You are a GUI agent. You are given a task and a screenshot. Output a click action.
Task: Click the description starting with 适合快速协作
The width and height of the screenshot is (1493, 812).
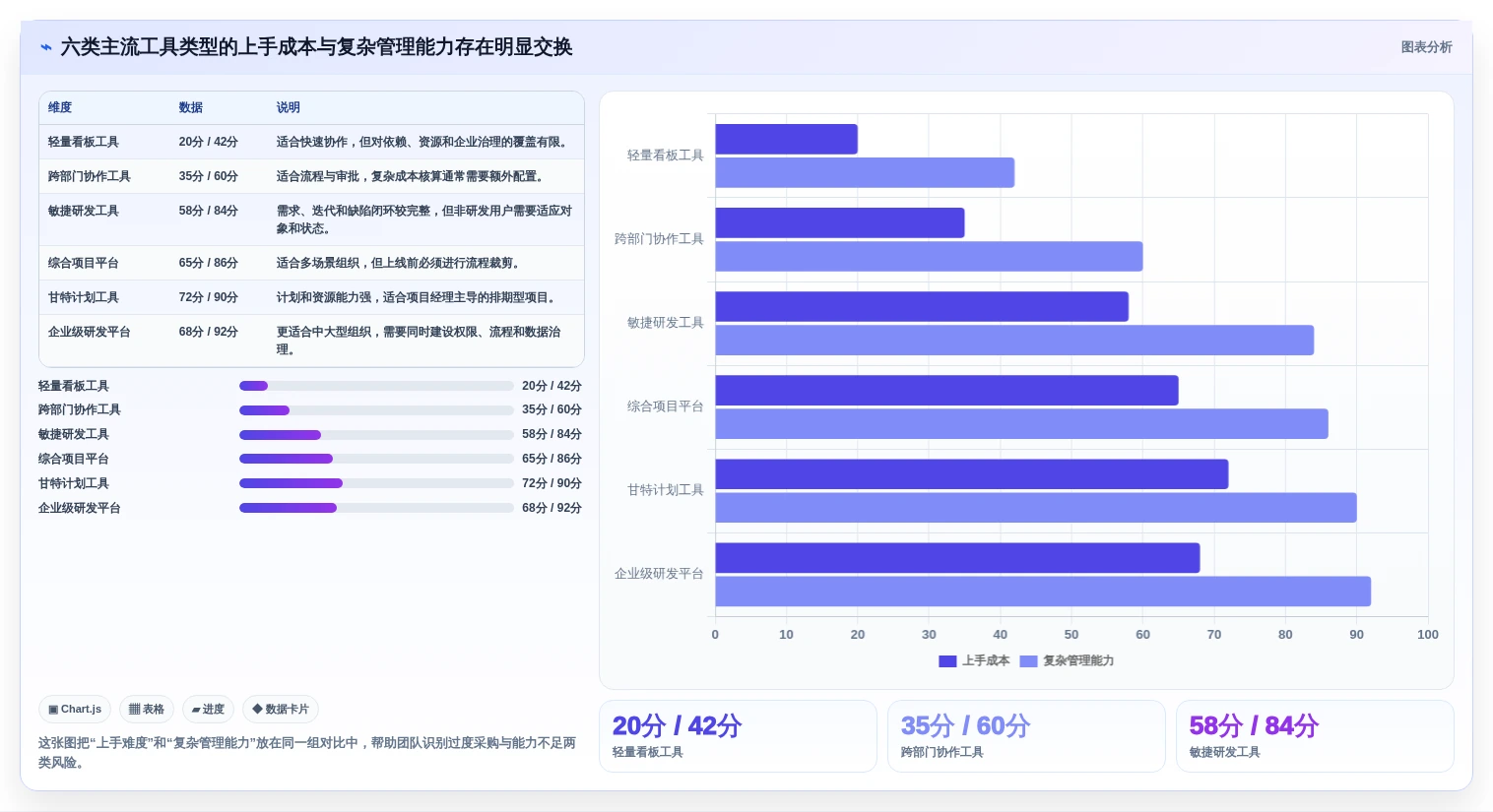tap(423, 142)
